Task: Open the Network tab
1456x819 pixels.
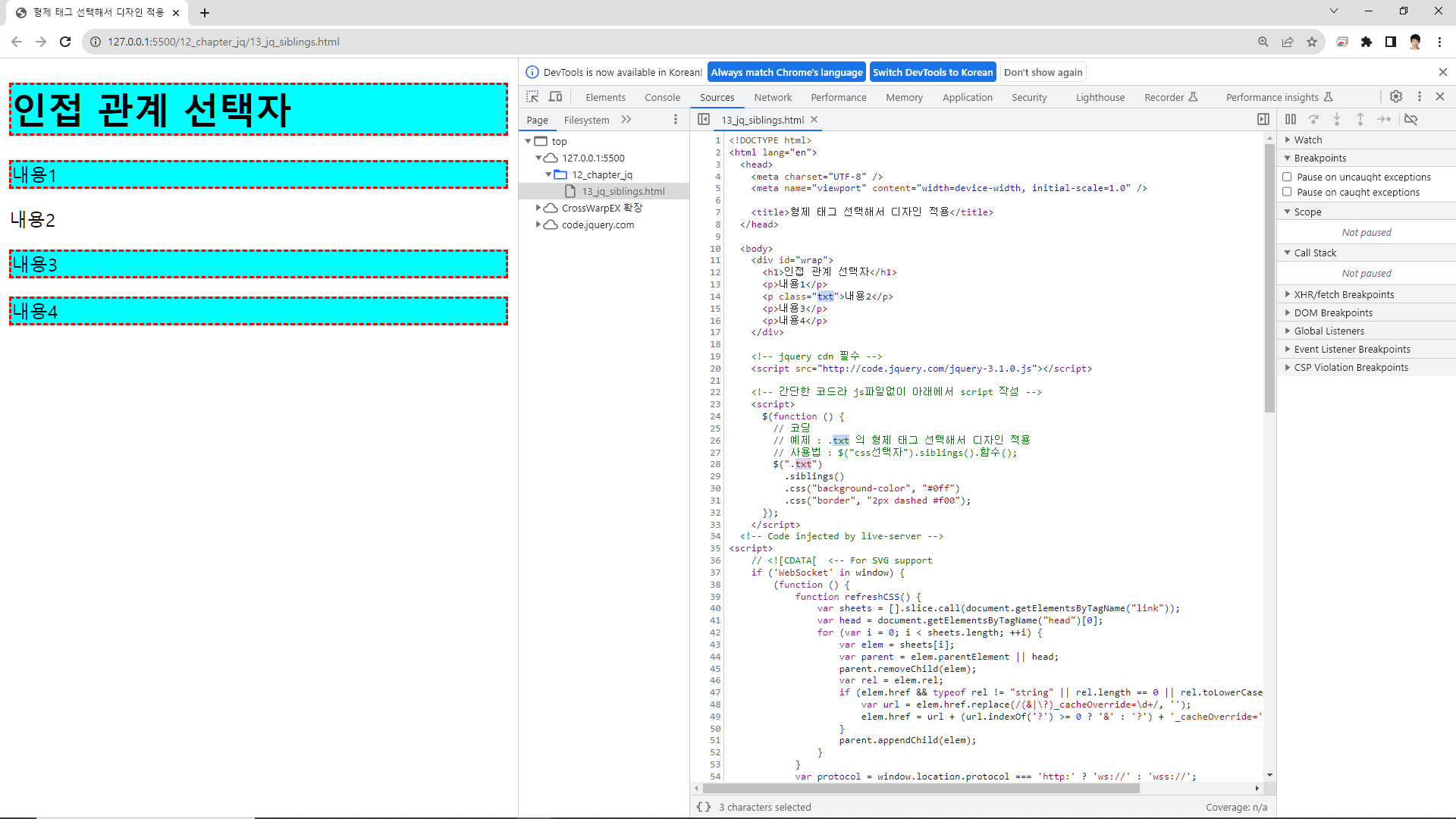Action: coord(773,97)
